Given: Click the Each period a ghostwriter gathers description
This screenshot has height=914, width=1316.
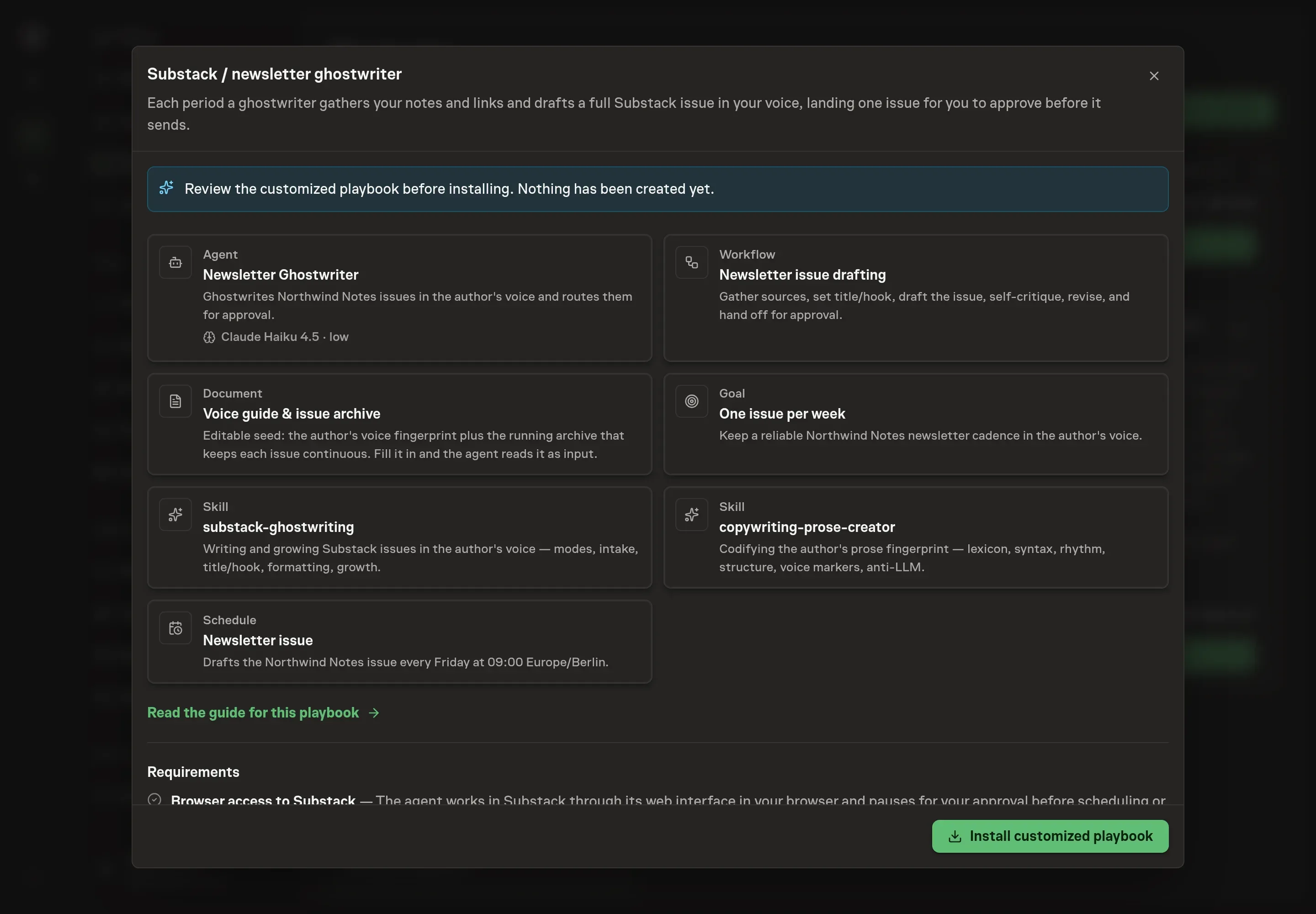Looking at the screenshot, I should click(x=624, y=114).
